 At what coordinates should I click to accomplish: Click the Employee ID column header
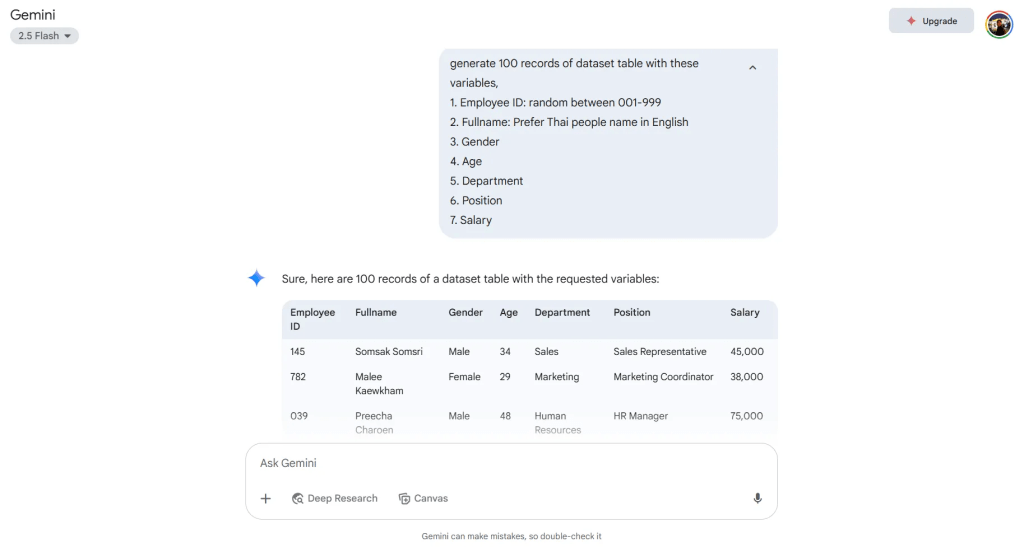[312, 319]
